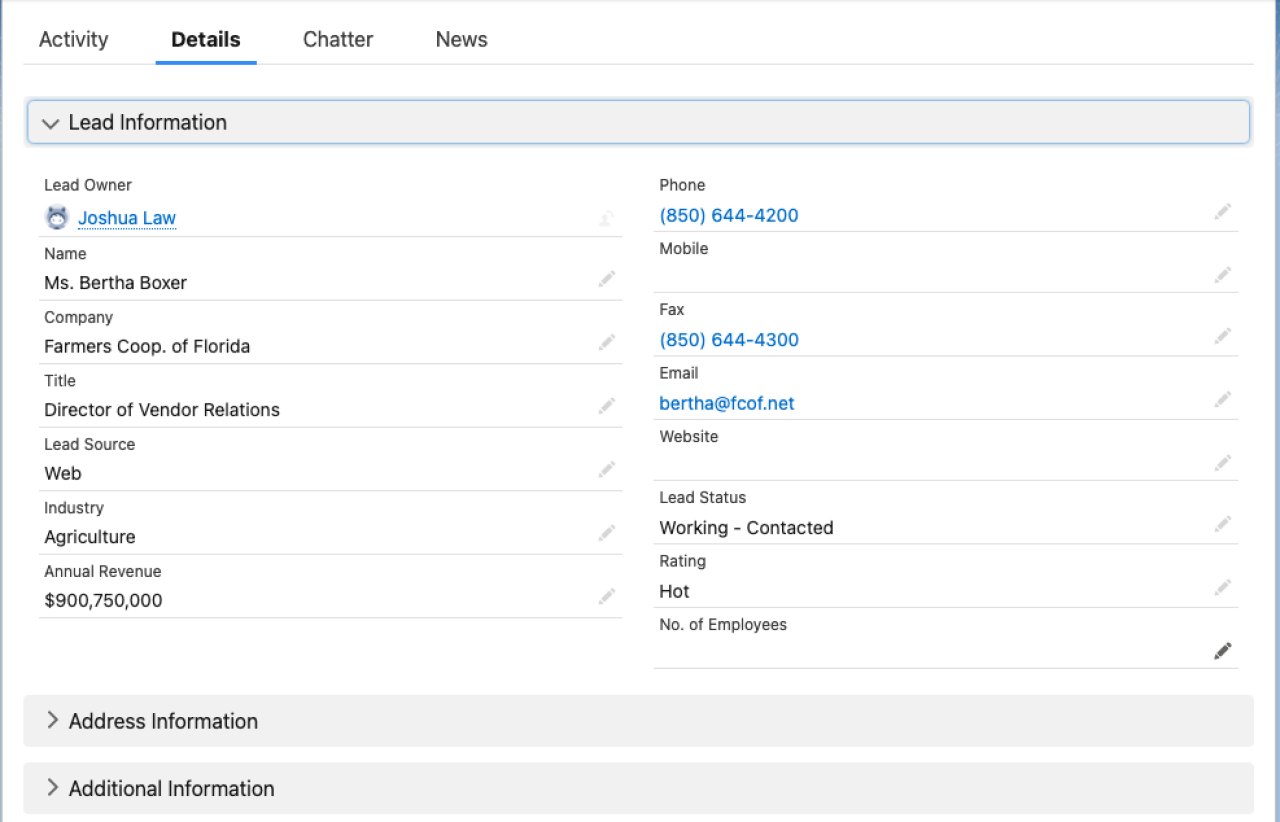The height and width of the screenshot is (822, 1280).
Task: Click the Web lead source value
Action: point(63,474)
